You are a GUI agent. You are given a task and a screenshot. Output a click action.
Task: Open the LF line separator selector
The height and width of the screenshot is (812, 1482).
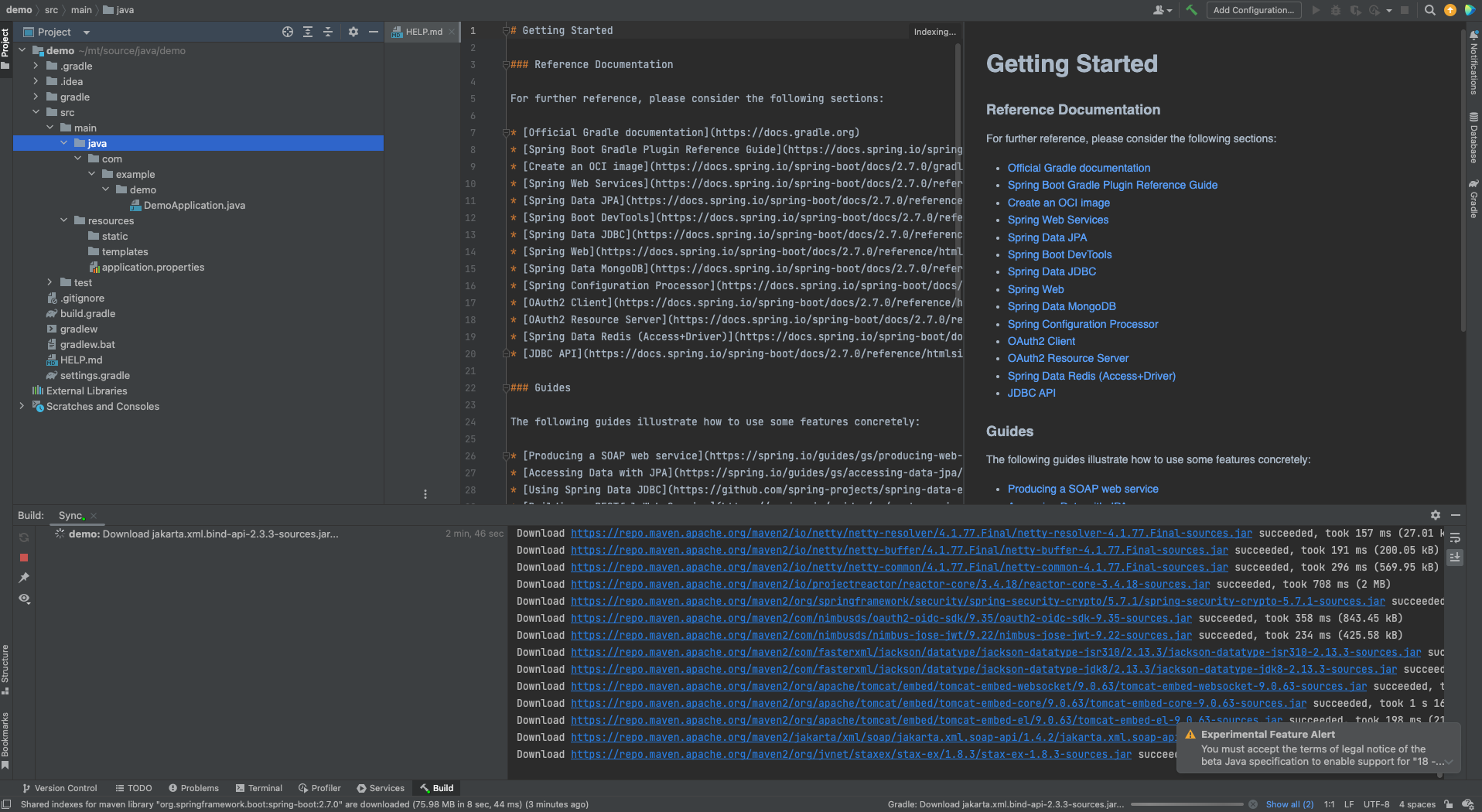point(1348,804)
